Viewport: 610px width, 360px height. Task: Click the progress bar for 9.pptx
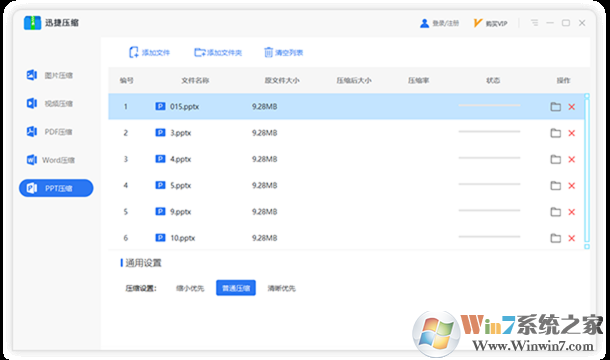(489, 211)
